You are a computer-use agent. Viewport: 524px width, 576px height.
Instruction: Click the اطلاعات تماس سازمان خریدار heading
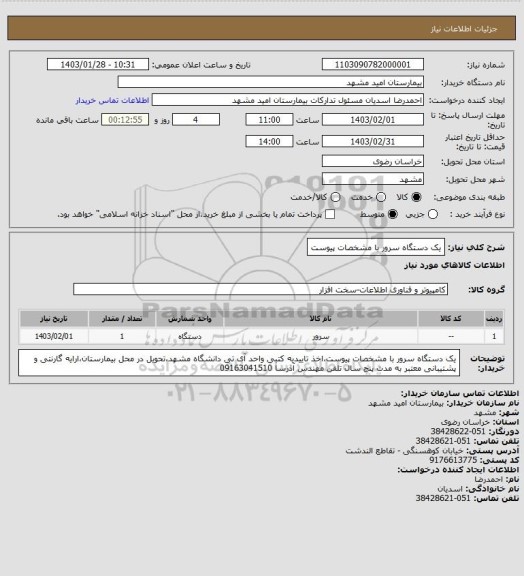(460, 393)
